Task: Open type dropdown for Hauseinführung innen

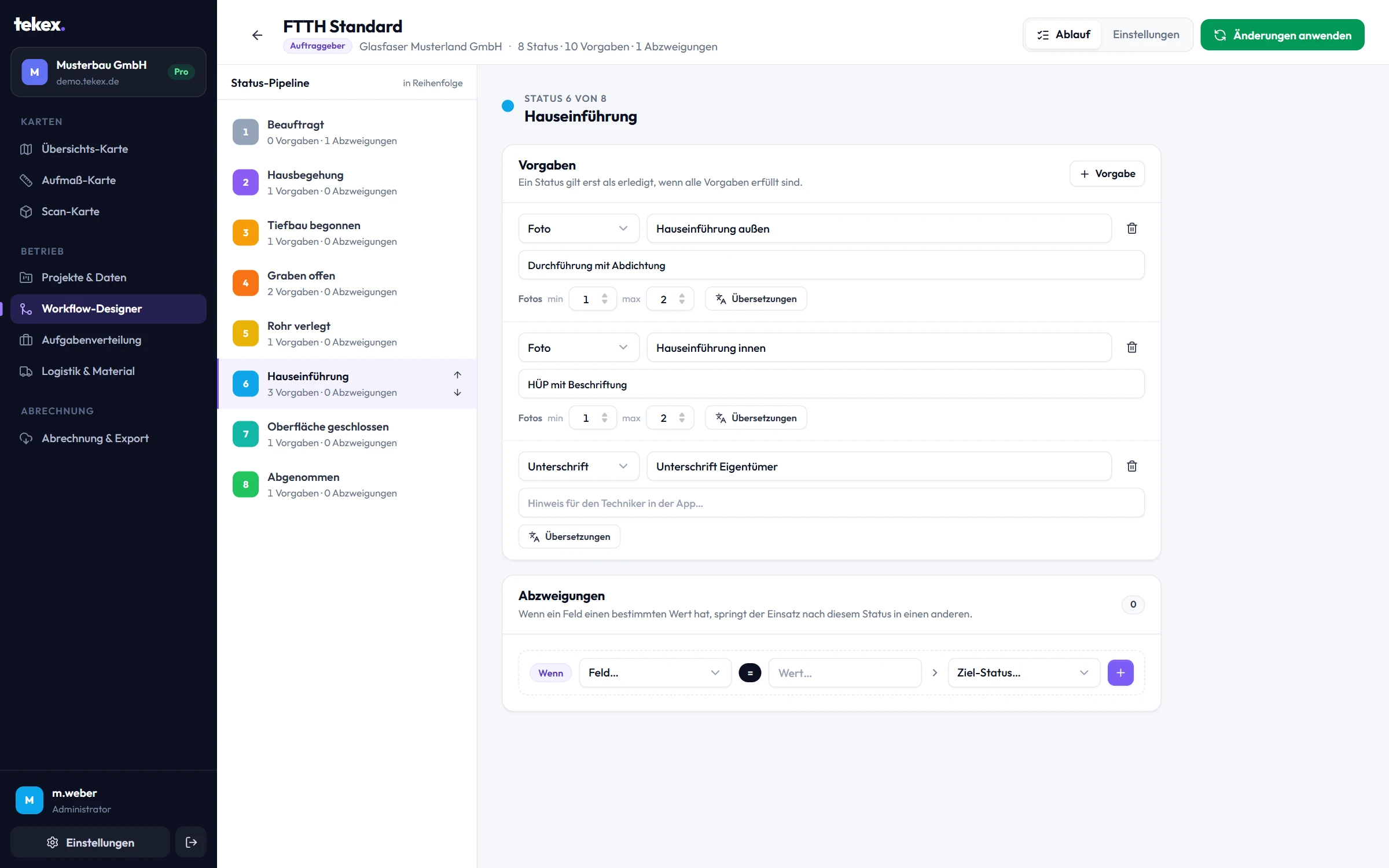Action: (x=578, y=347)
